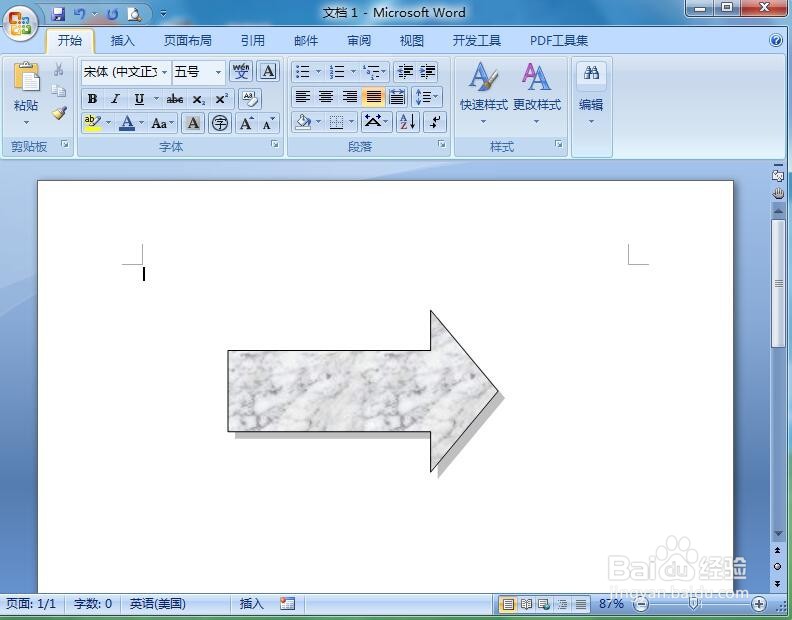The width and height of the screenshot is (792, 620).
Task: Redo action in quick access toolbar
Action: pyautogui.click(x=112, y=14)
